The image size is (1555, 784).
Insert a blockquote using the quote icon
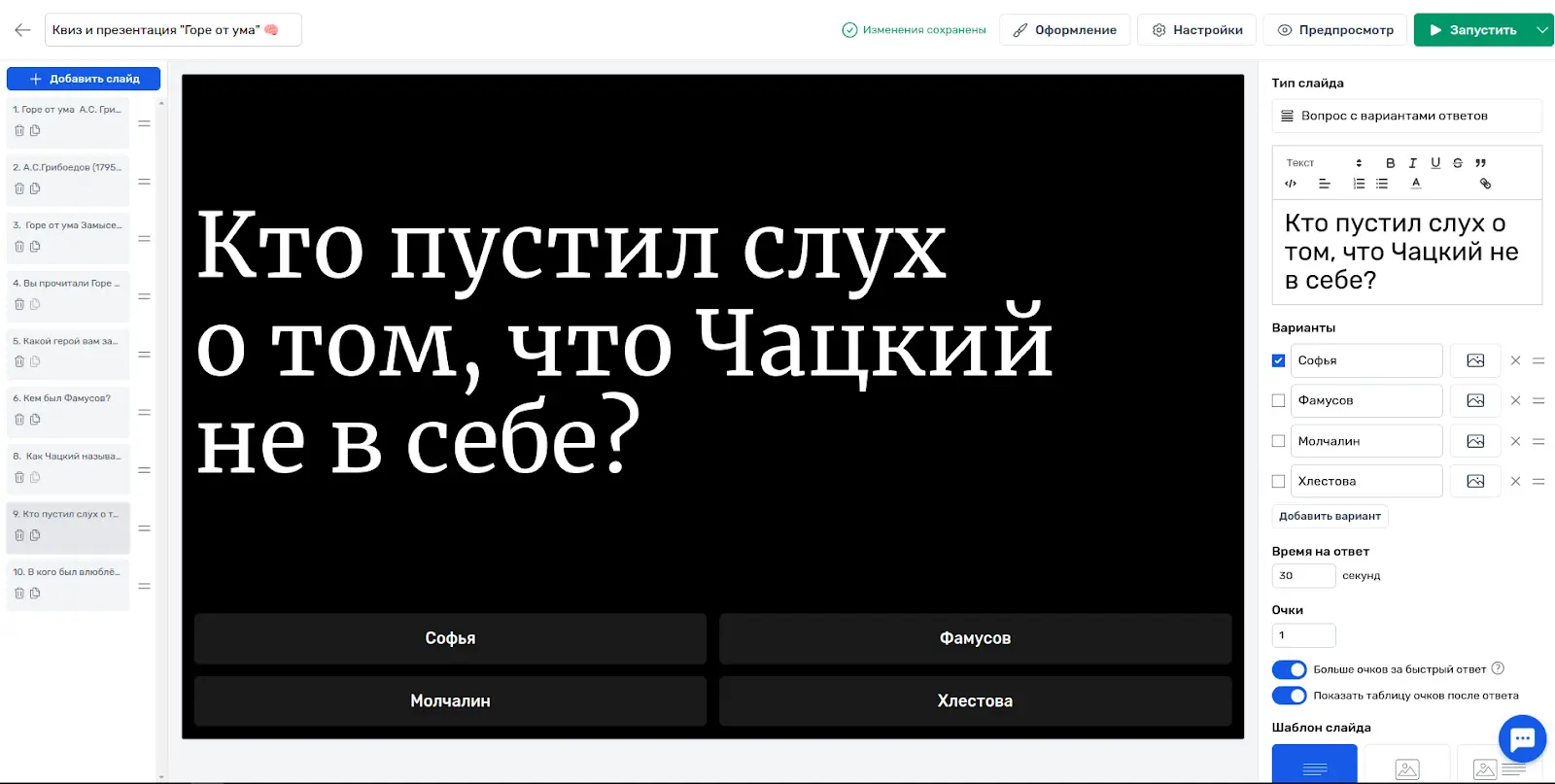click(x=1480, y=163)
